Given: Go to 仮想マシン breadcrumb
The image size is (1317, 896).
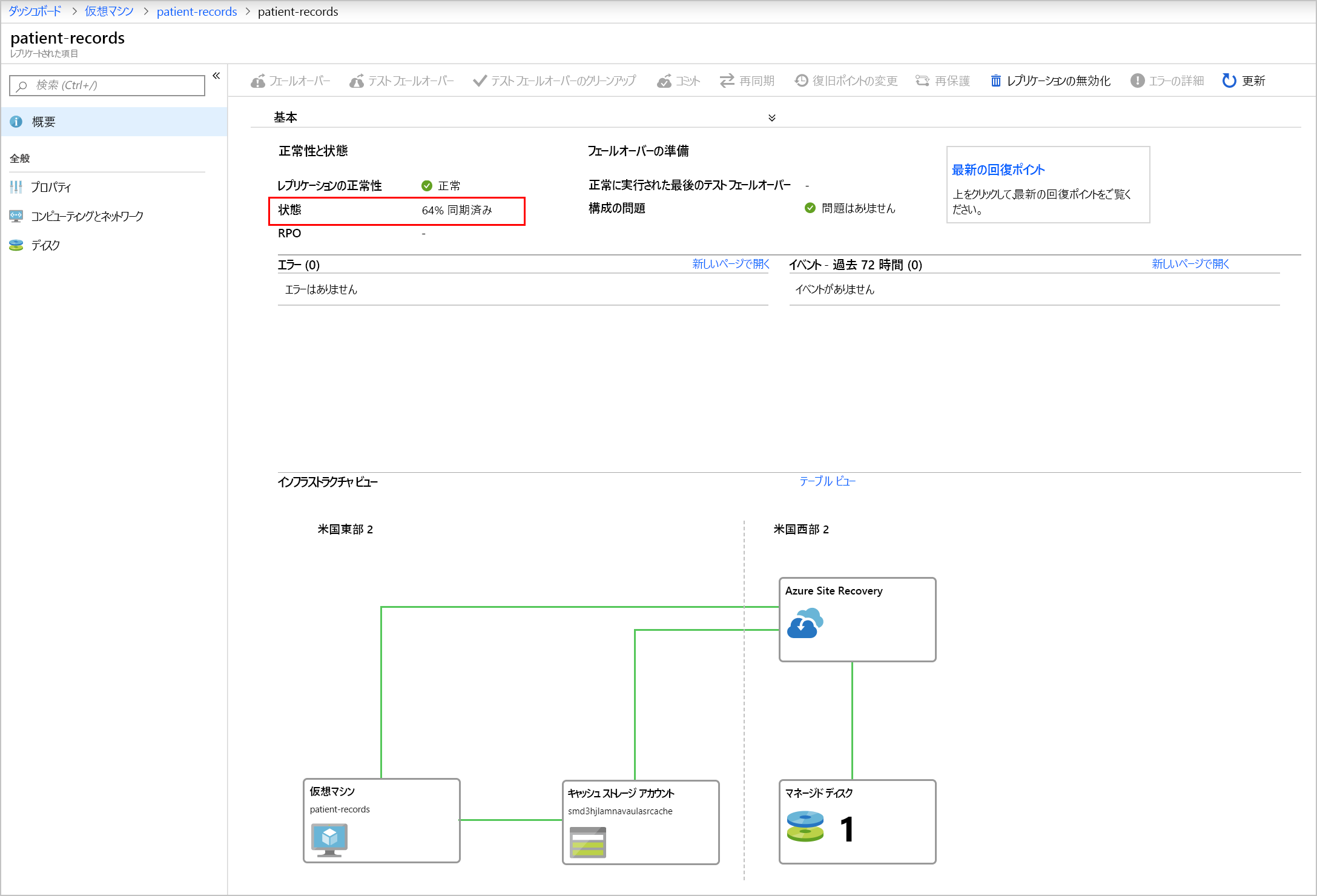Looking at the screenshot, I should pos(109,12).
